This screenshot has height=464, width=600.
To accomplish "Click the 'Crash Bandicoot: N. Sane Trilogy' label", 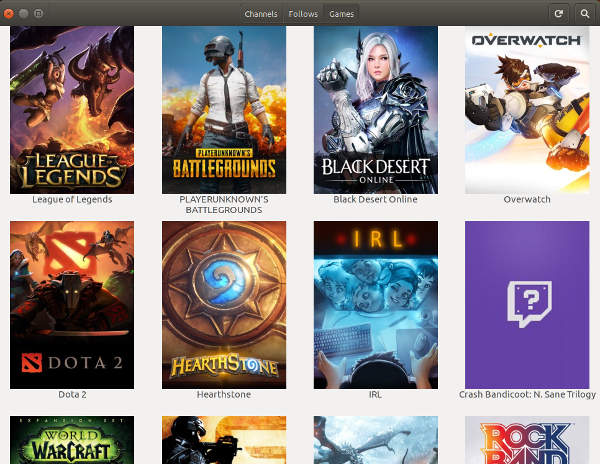I will tap(527, 394).
